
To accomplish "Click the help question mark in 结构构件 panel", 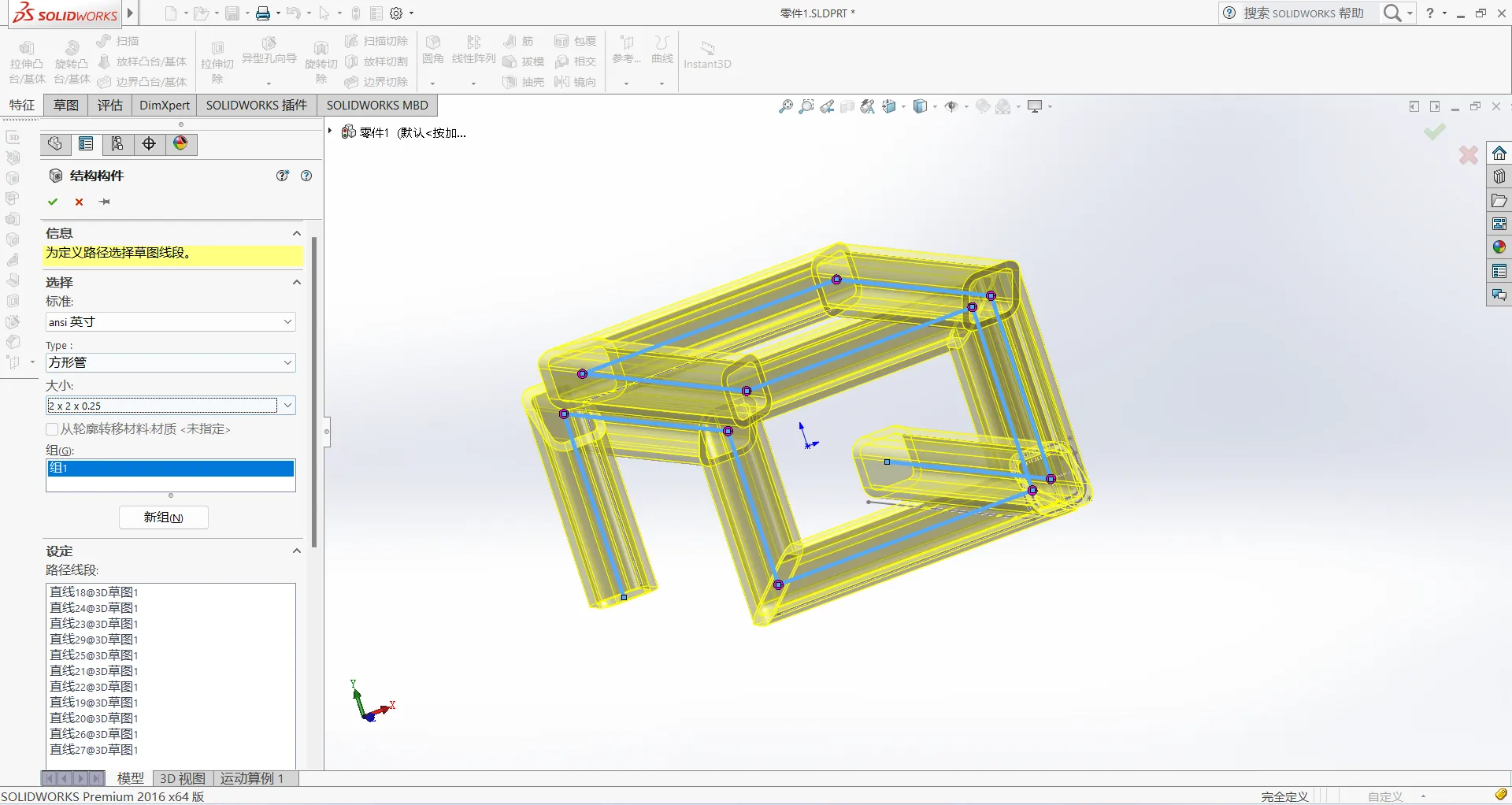I will tap(306, 176).
